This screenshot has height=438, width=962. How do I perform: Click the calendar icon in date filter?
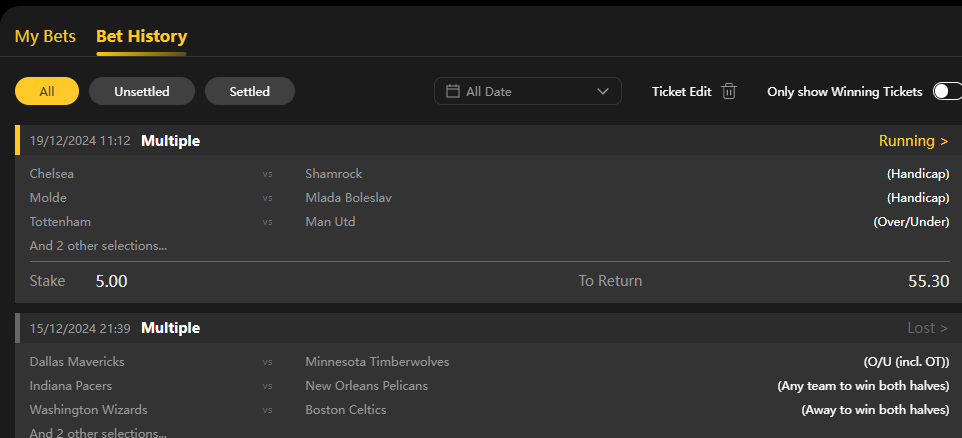click(452, 91)
